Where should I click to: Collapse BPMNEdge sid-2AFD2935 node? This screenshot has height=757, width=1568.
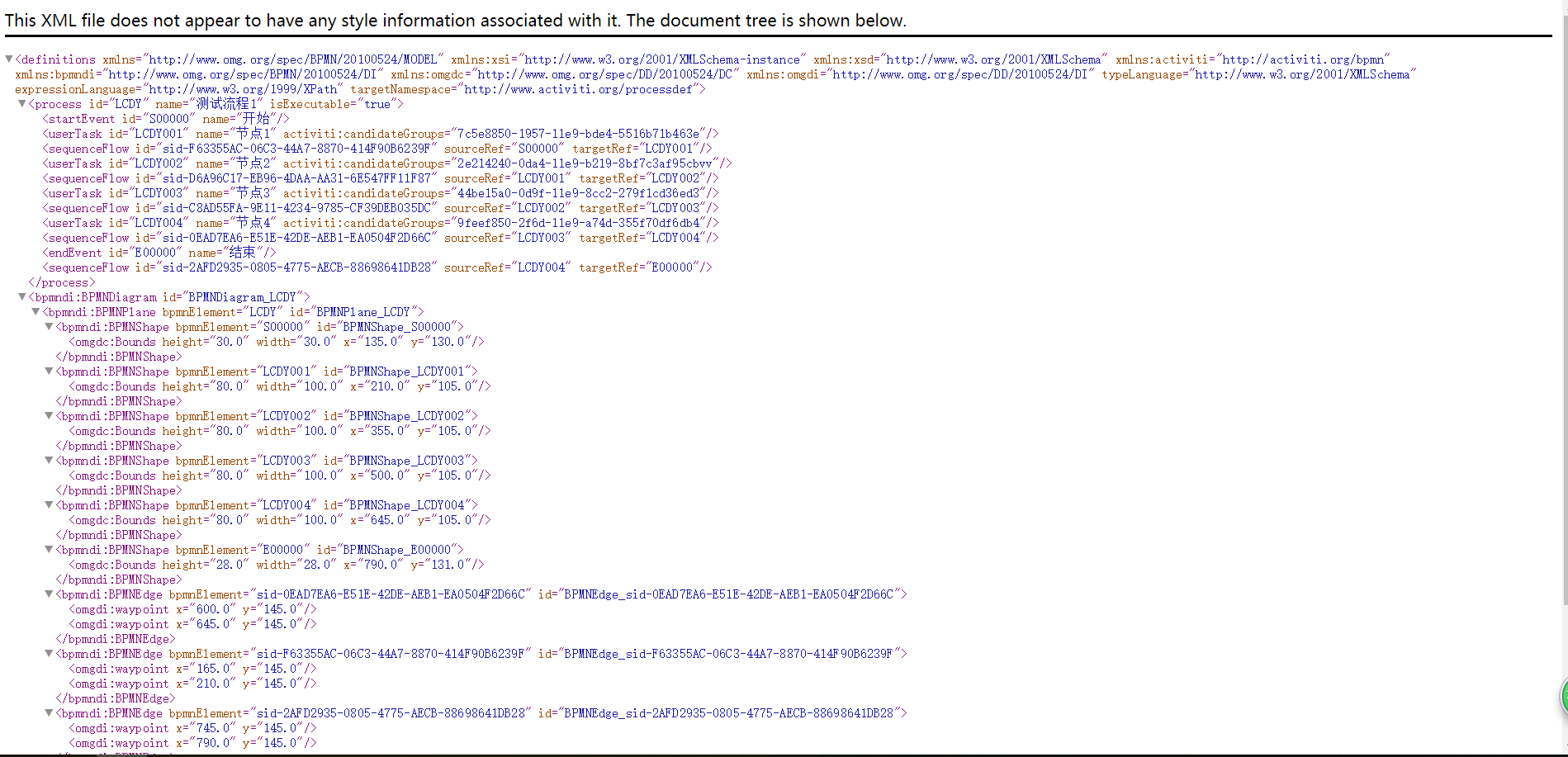49,713
